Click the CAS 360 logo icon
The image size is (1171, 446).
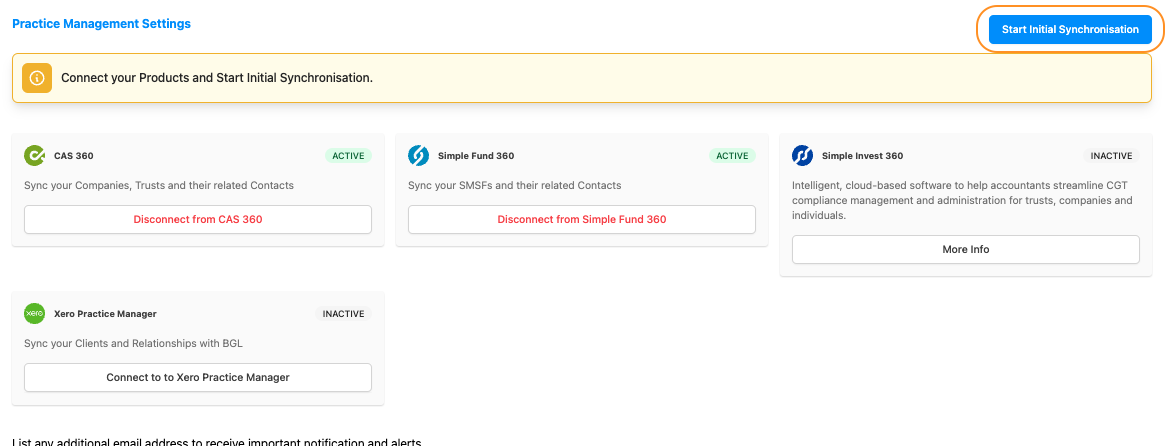tap(35, 156)
